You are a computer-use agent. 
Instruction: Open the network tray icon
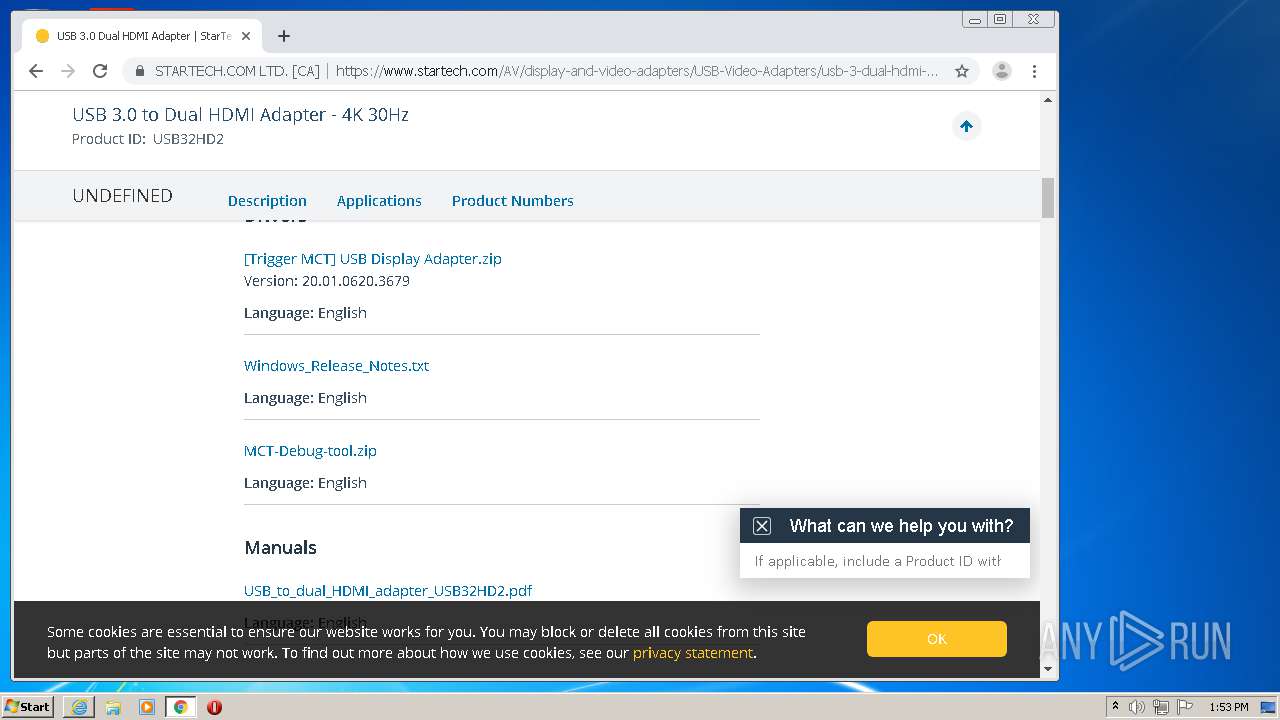[1161, 707]
